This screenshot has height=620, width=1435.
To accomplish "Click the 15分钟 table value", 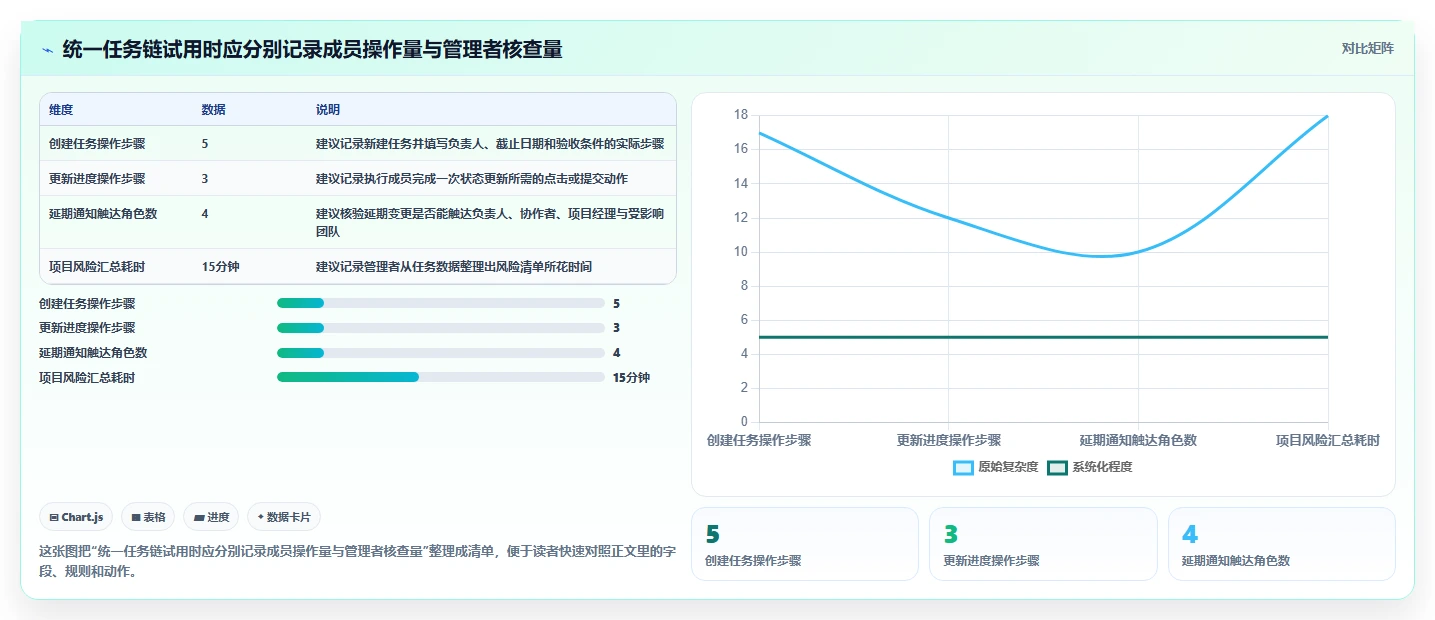I will click(220, 266).
